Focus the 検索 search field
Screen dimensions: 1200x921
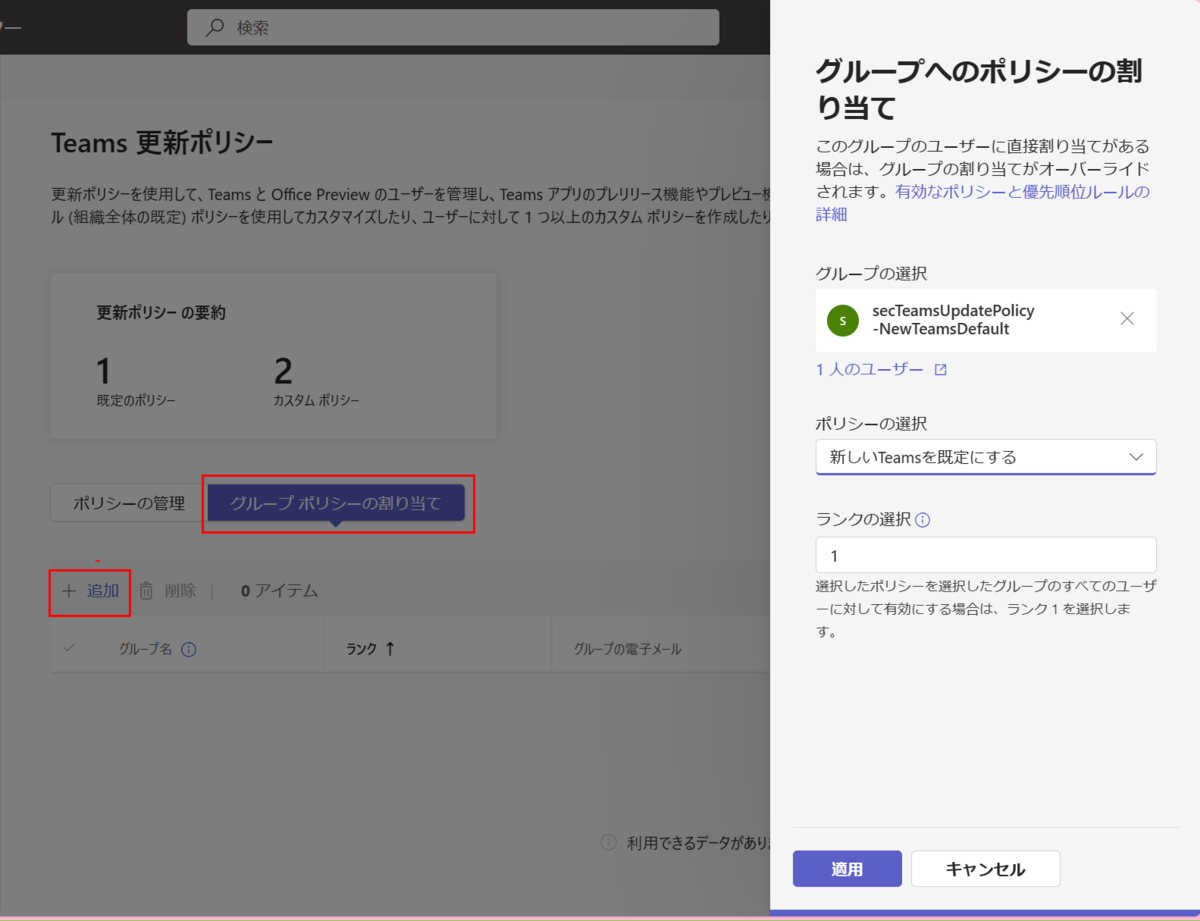[453, 28]
